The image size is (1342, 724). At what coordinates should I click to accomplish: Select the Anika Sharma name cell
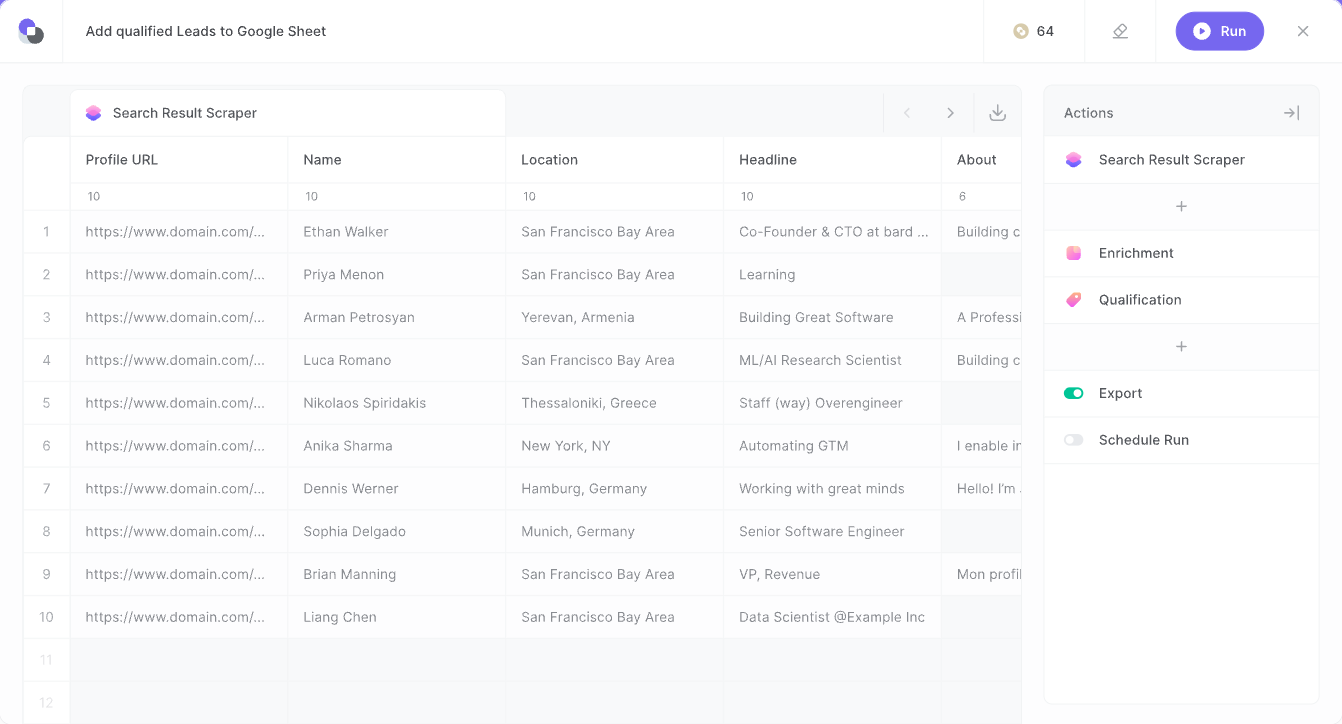397,446
